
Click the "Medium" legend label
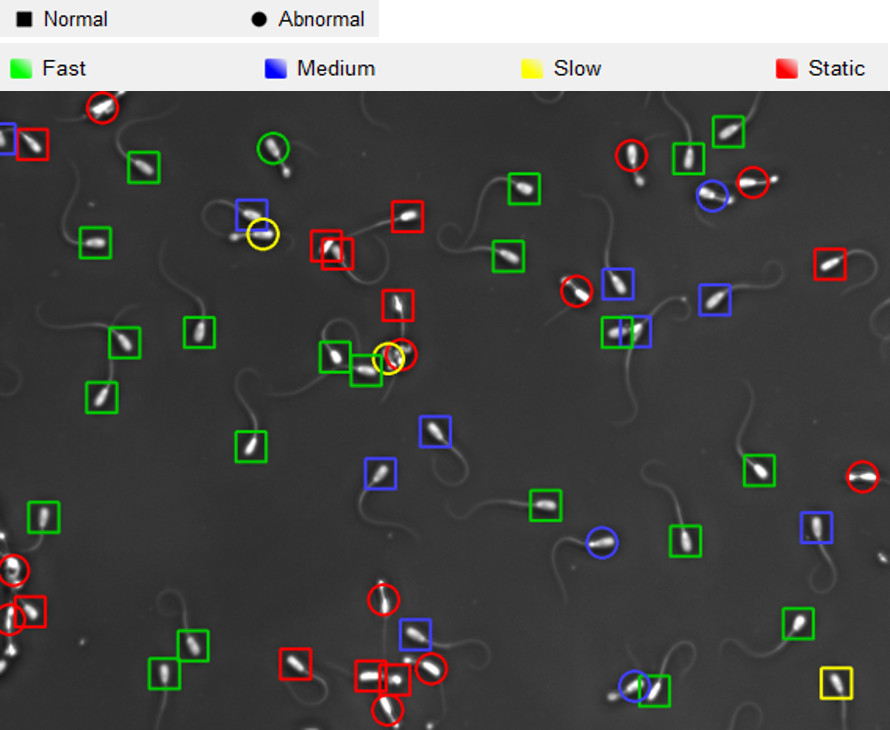(x=336, y=68)
